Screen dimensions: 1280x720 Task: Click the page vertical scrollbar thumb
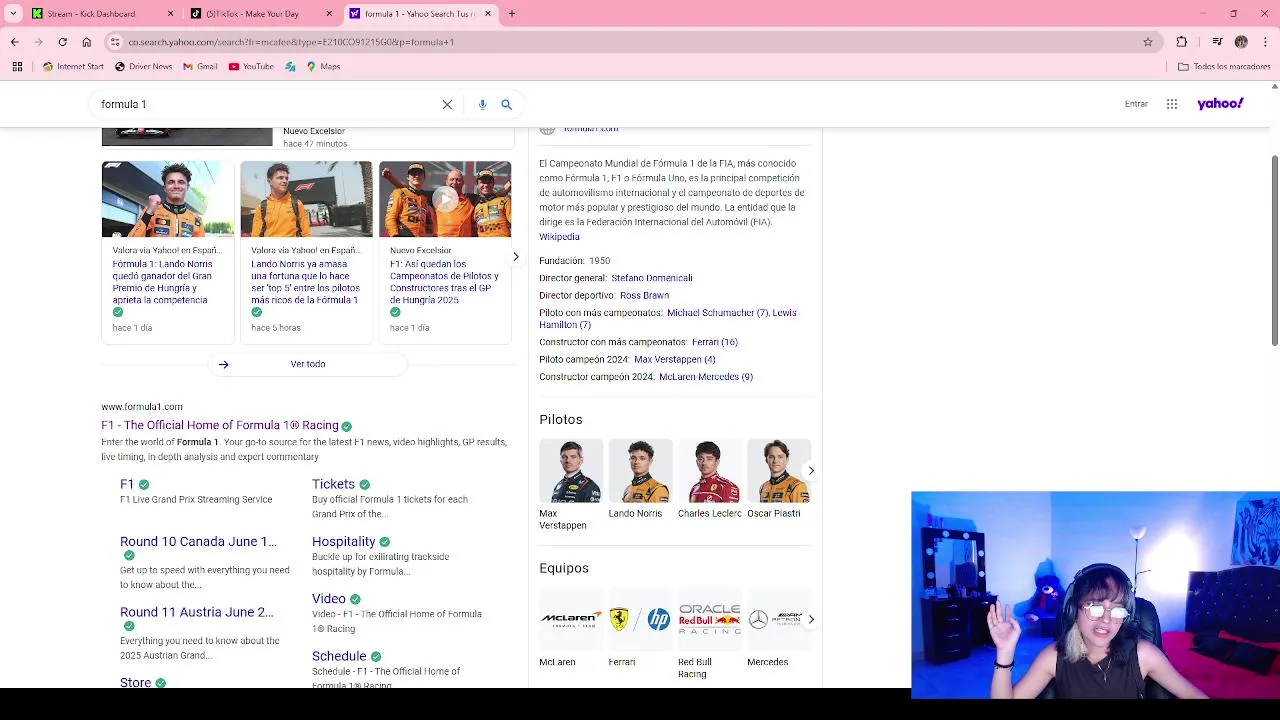(1274, 250)
